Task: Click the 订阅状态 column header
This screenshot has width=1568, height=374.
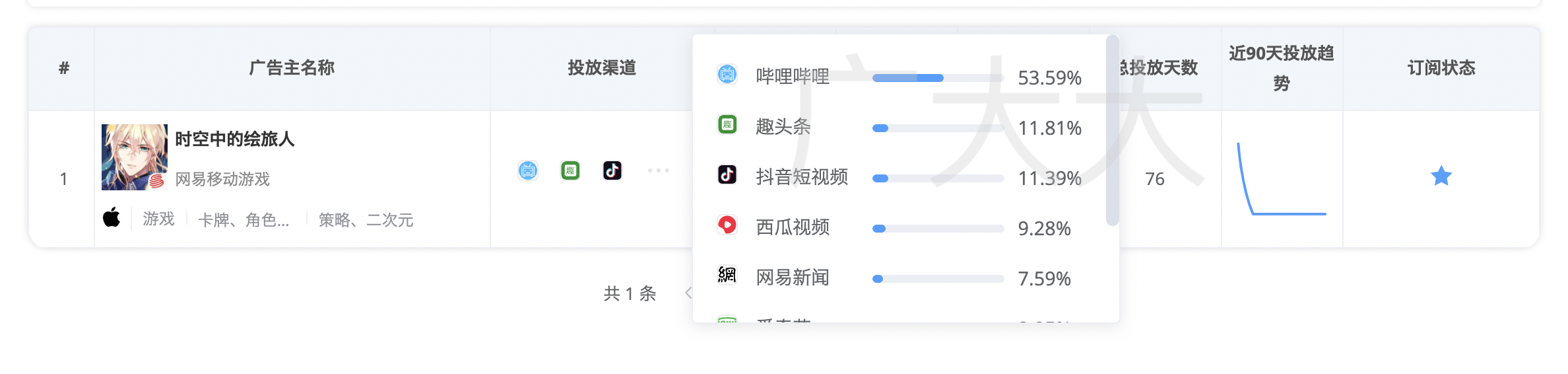Action: click(1441, 68)
